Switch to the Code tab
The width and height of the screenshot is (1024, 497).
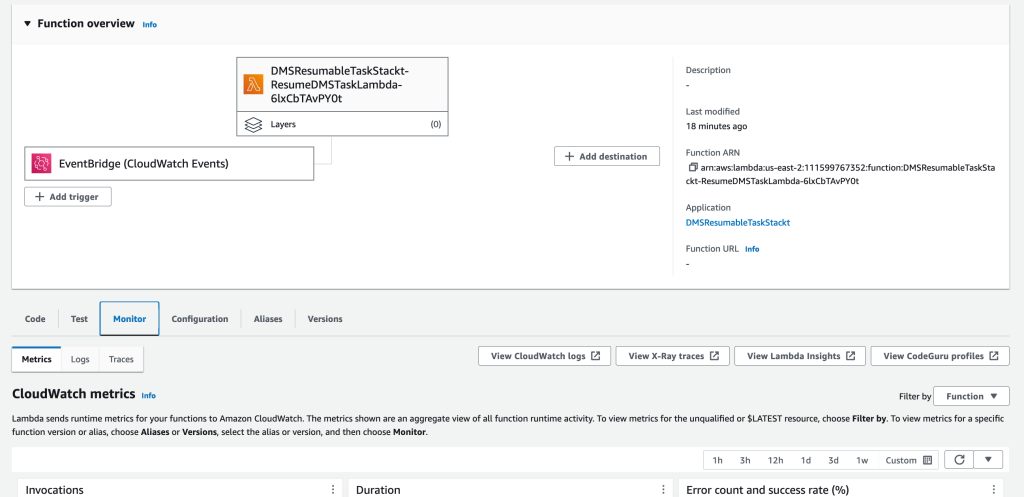pyautogui.click(x=35, y=319)
